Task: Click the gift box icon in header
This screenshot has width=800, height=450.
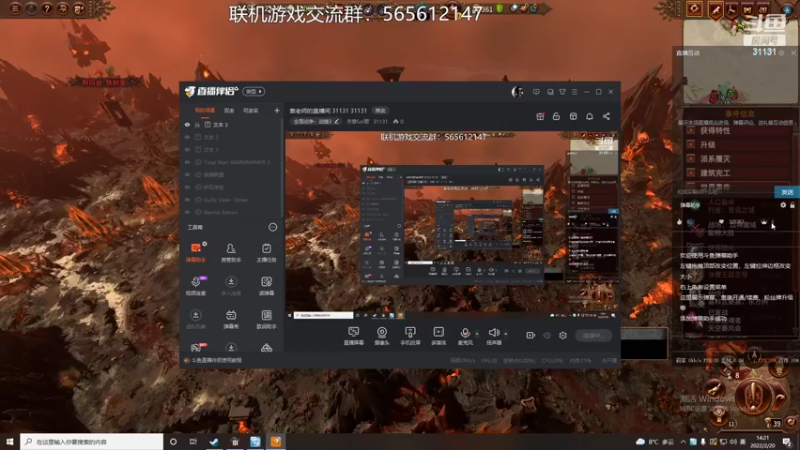Action: tap(540, 116)
